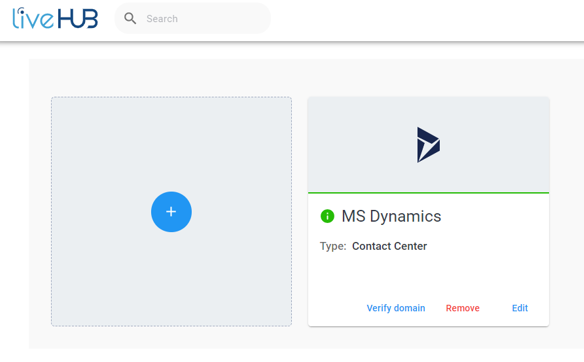584x362 pixels.
Task: Click the Type: label
Action: click(x=333, y=246)
